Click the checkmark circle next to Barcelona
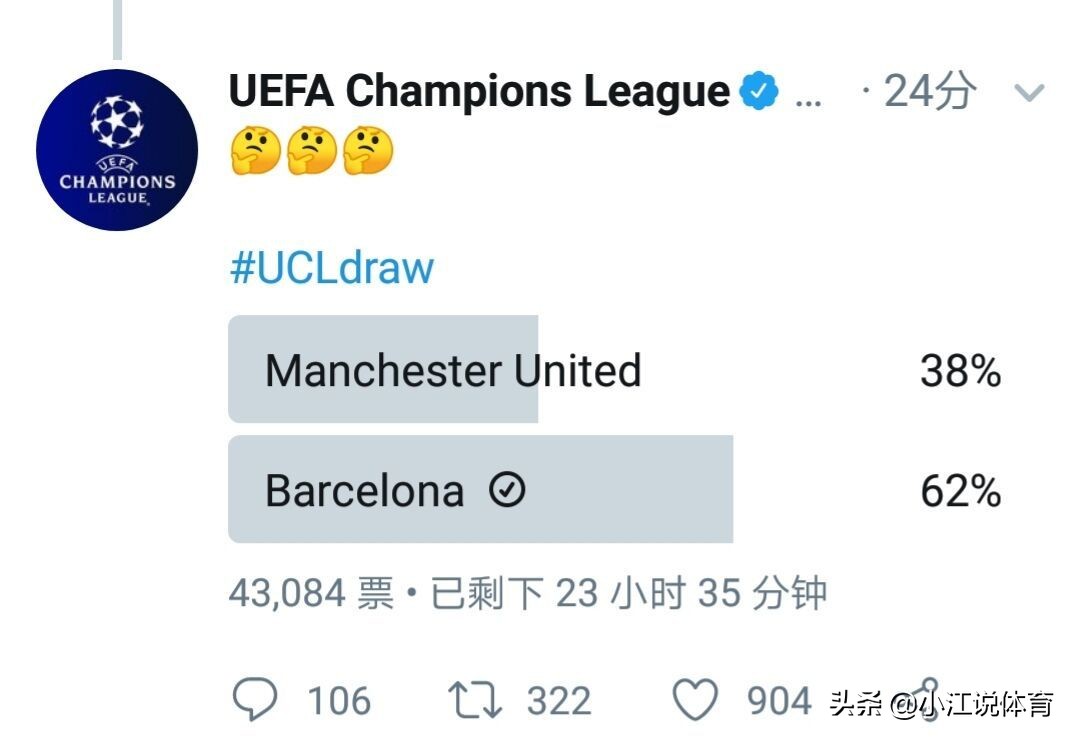Viewport: 1075px width, 739px height. [x=507, y=490]
